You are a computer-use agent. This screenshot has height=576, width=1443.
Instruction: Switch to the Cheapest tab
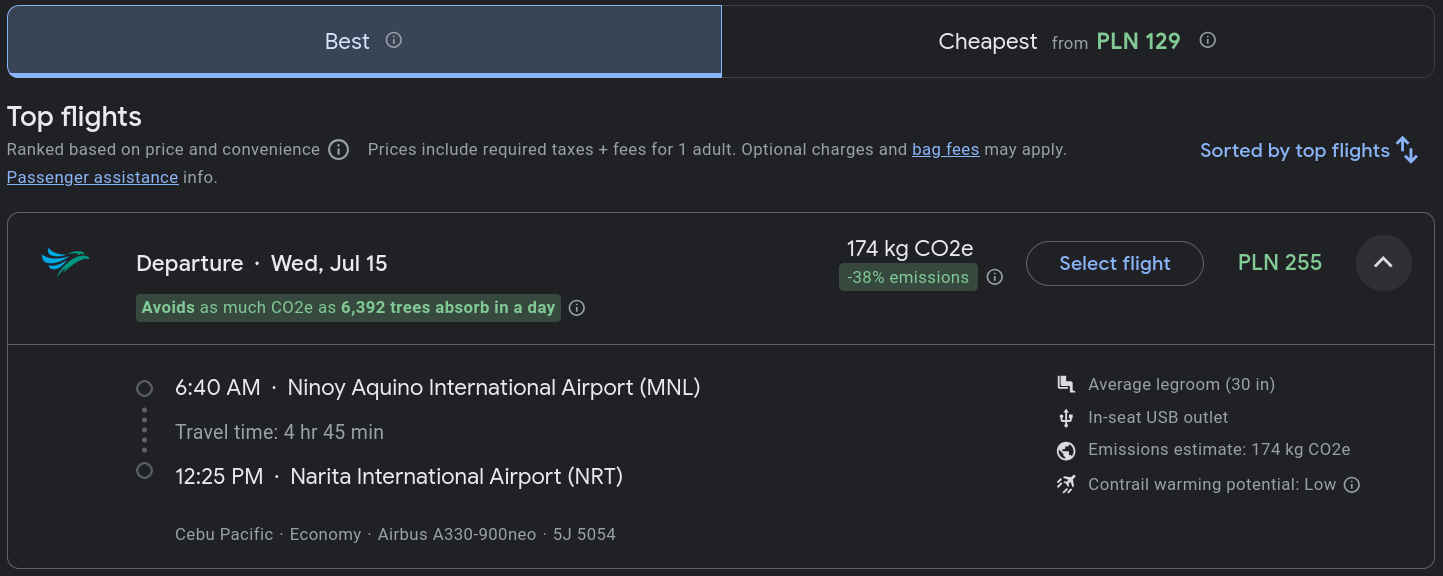click(x=1078, y=41)
